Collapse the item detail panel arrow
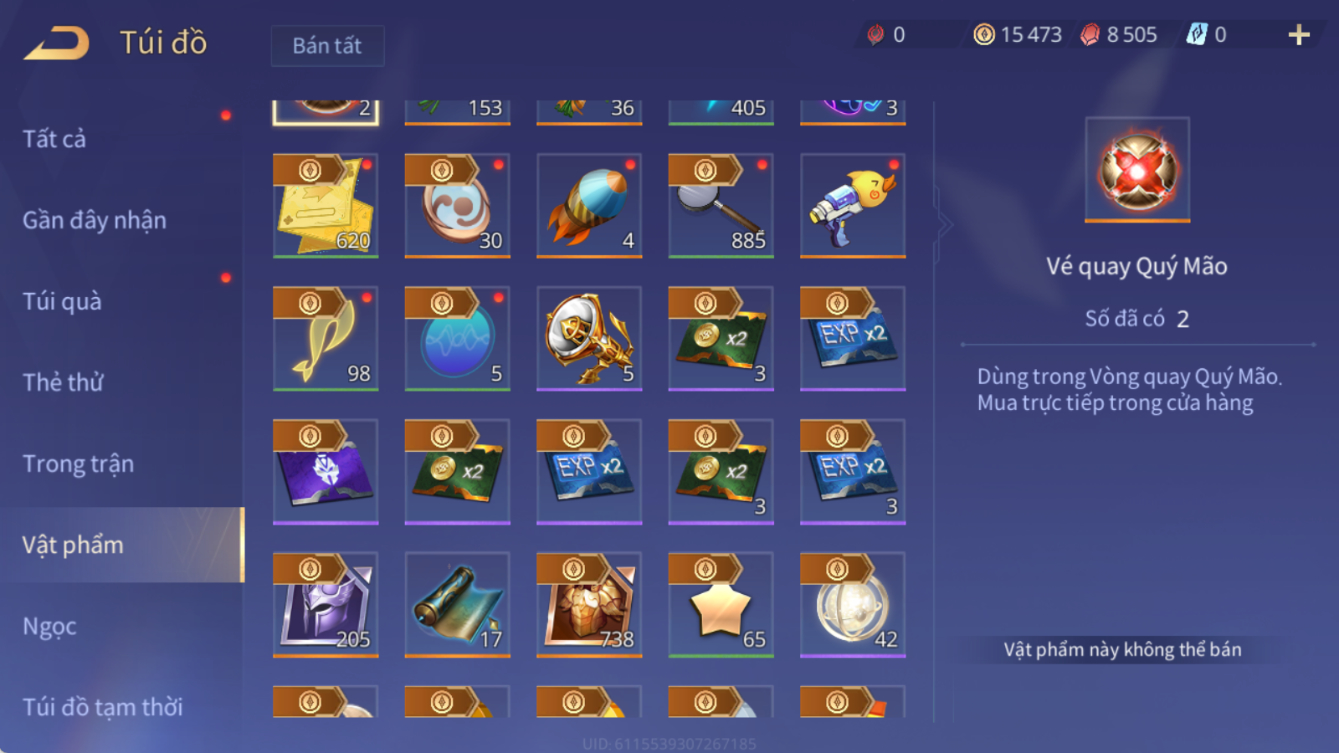 point(942,226)
